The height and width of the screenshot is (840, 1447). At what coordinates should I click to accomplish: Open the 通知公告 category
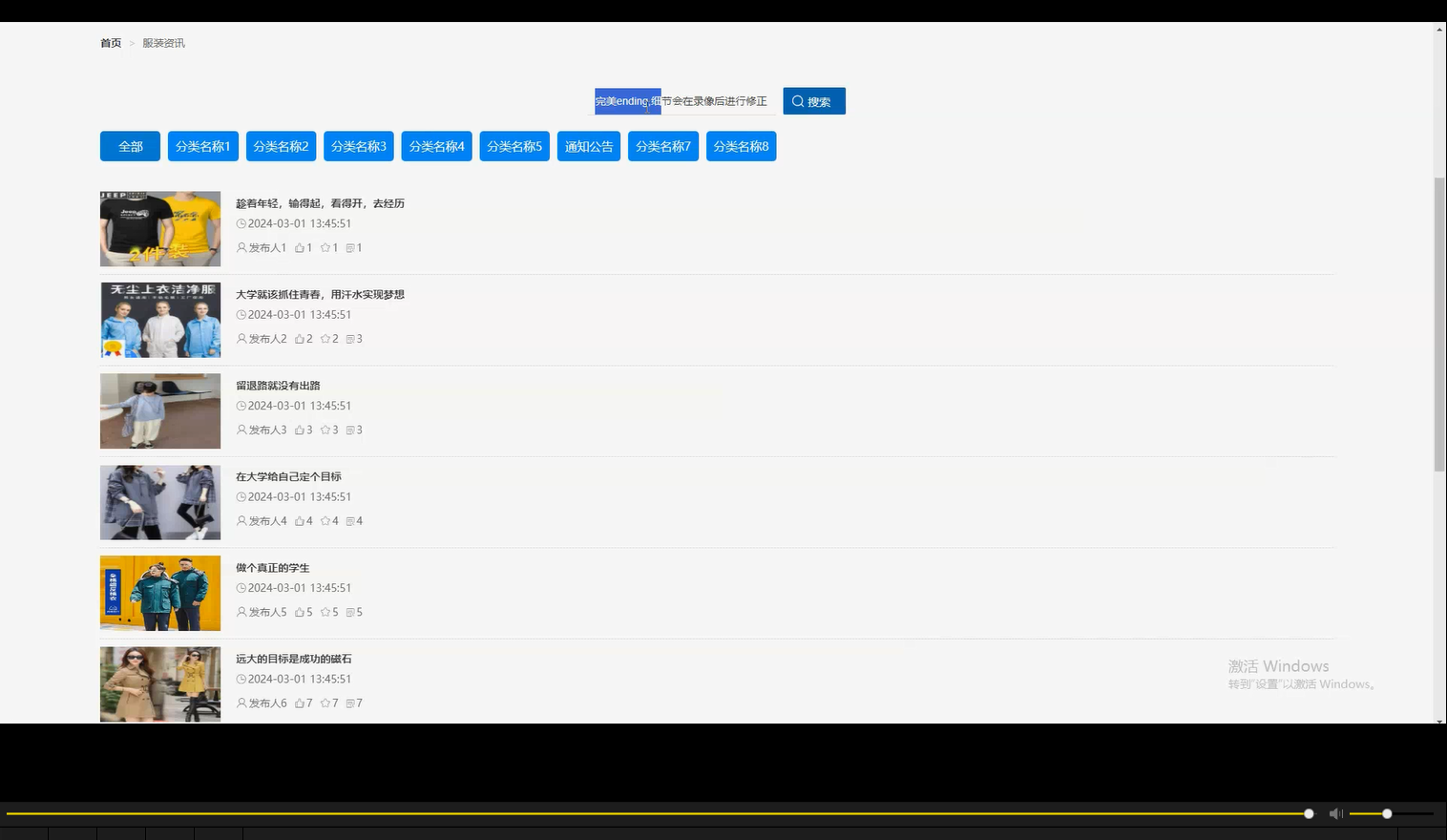(x=589, y=146)
